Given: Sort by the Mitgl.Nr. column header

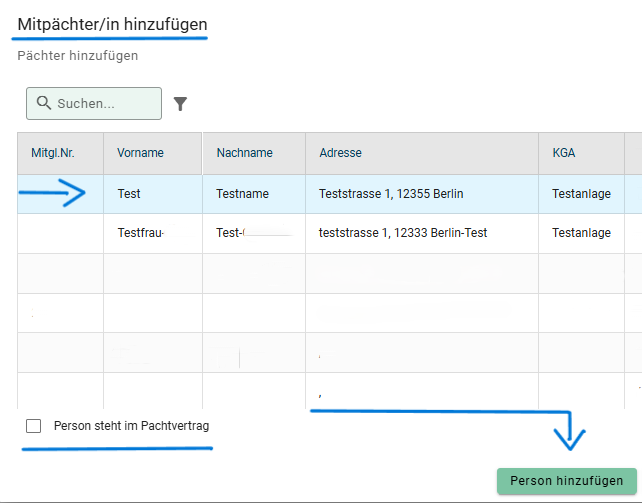Looking at the screenshot, I should click(x=53, y=153).
